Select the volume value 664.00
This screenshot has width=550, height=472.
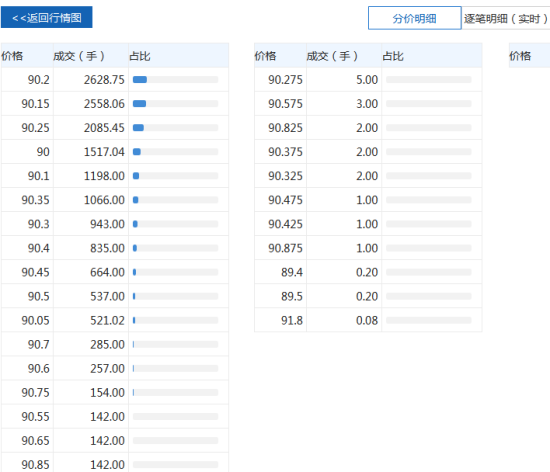pos(107,272)
